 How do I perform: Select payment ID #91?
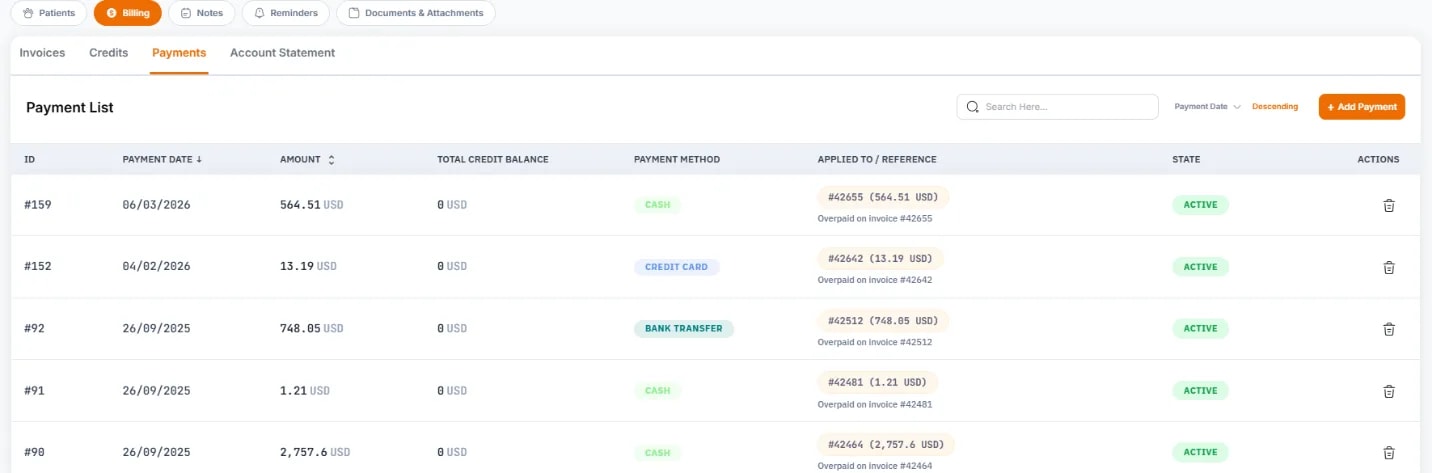pyautogui.click(x=35, y=391)
